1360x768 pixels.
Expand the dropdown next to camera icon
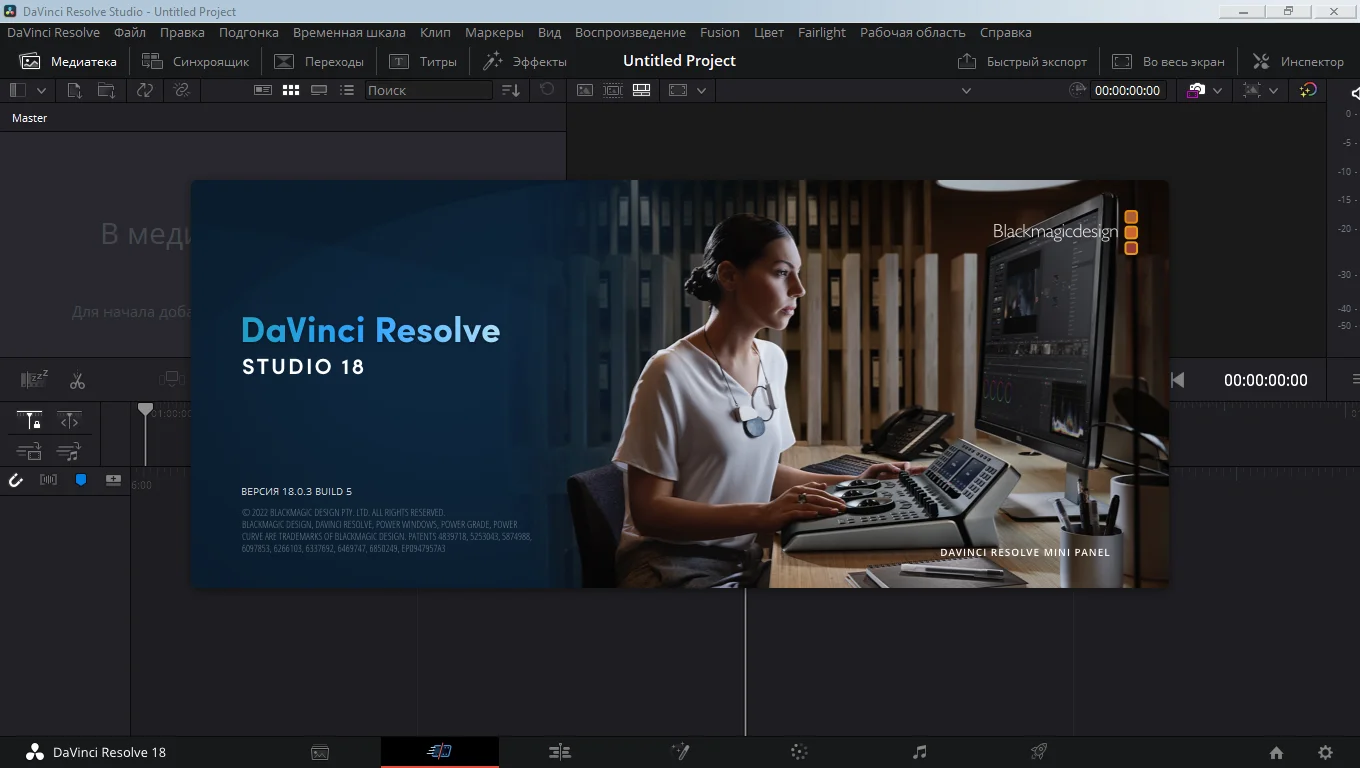click(1217, 90)
